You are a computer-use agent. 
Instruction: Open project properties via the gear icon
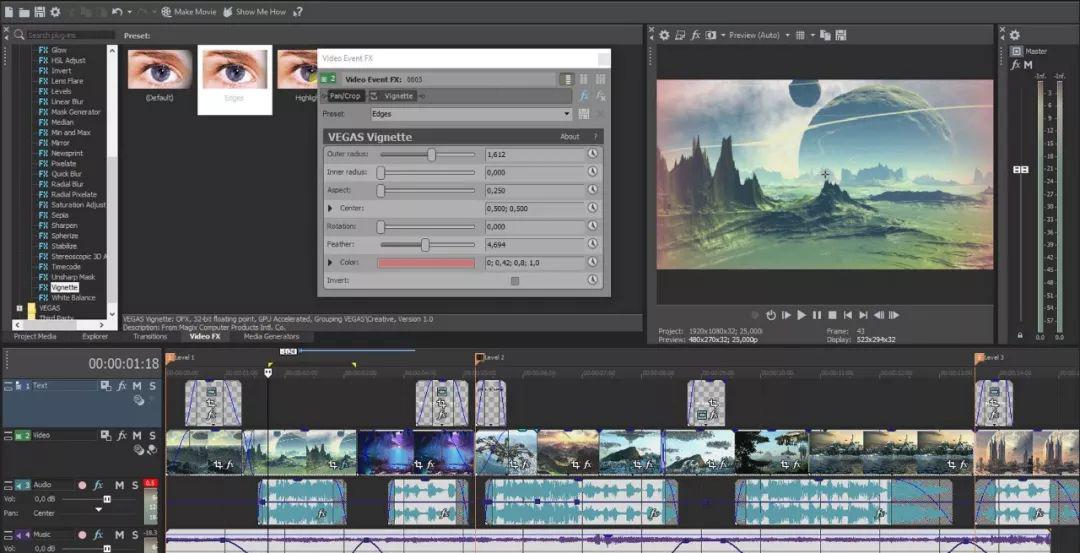coord(55,12)
